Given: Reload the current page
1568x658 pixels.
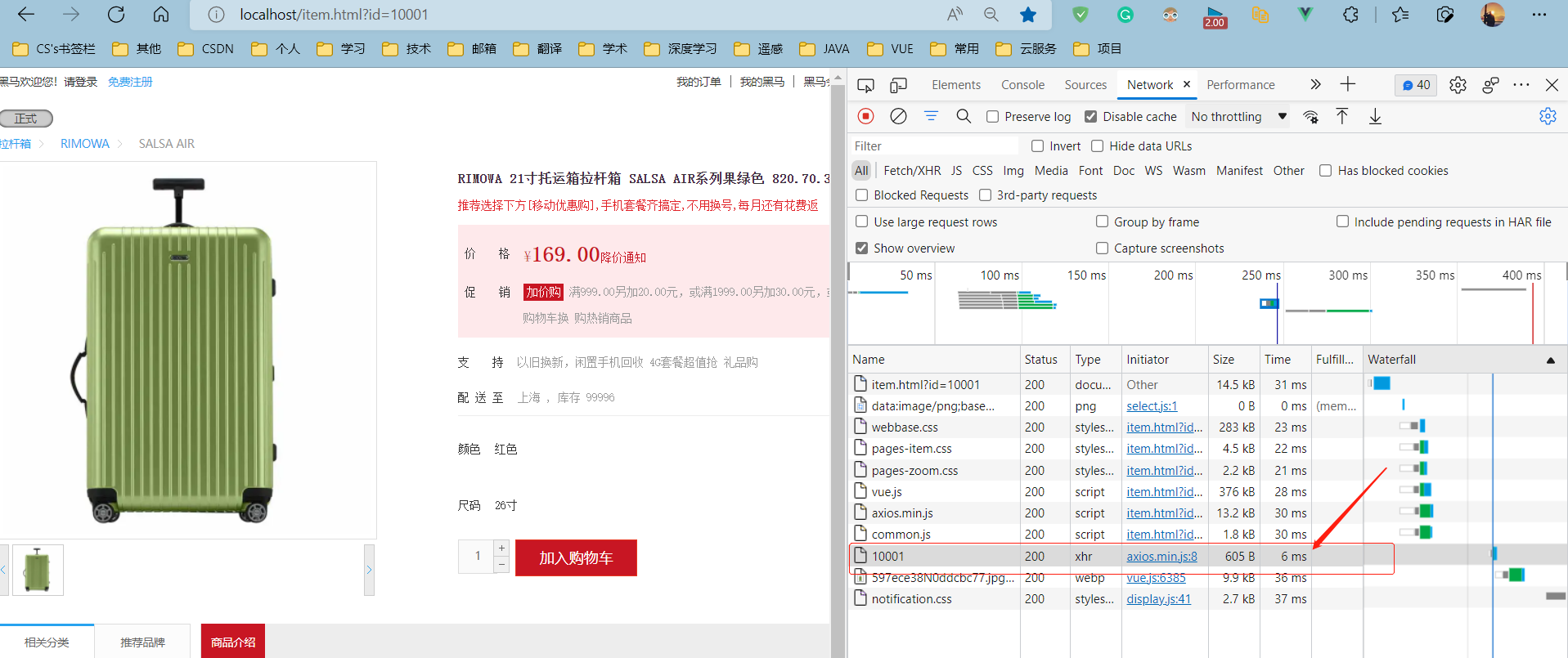Looking at the screenshot, I should point(116,15).
